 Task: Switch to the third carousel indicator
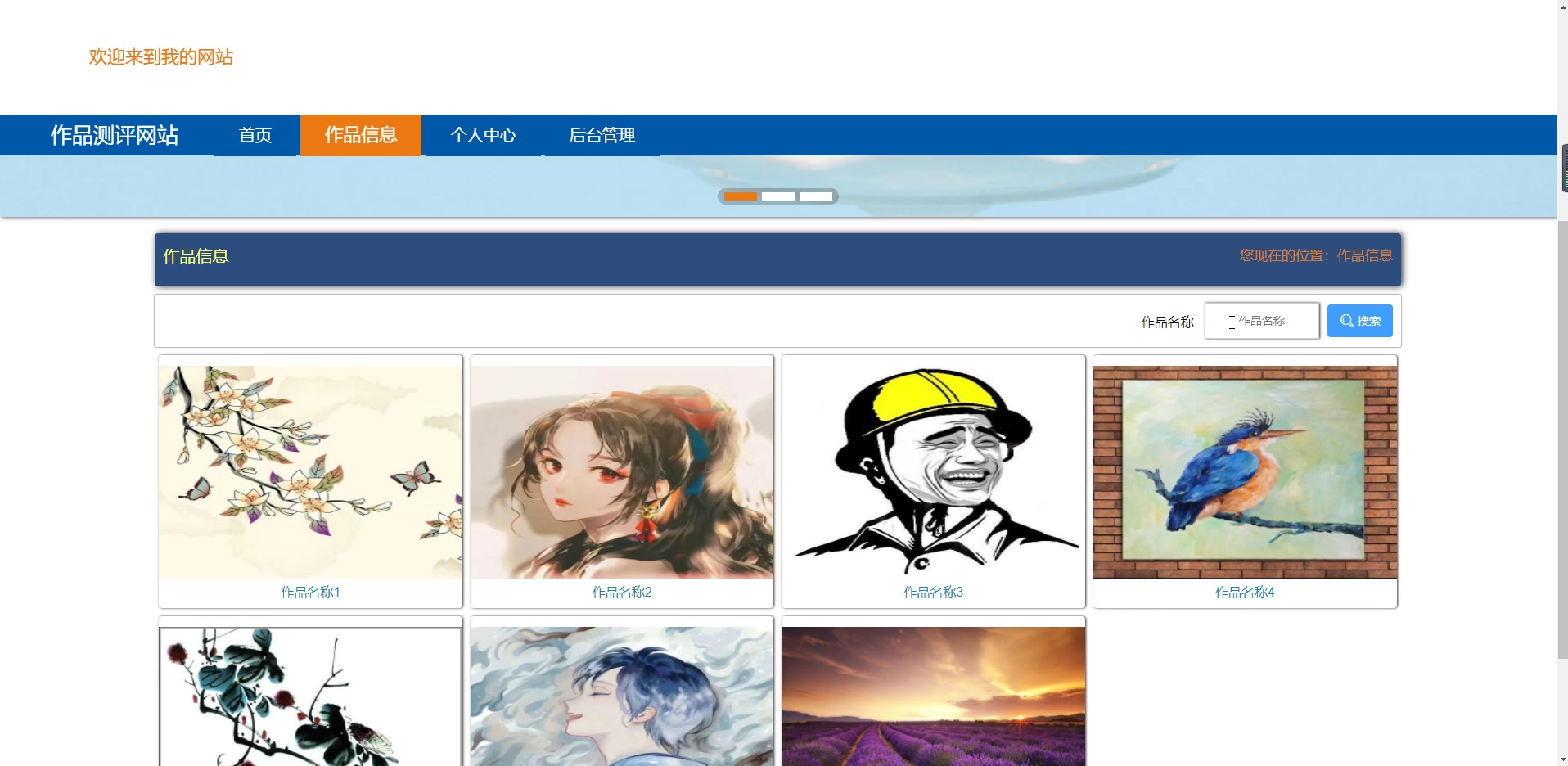816,196
